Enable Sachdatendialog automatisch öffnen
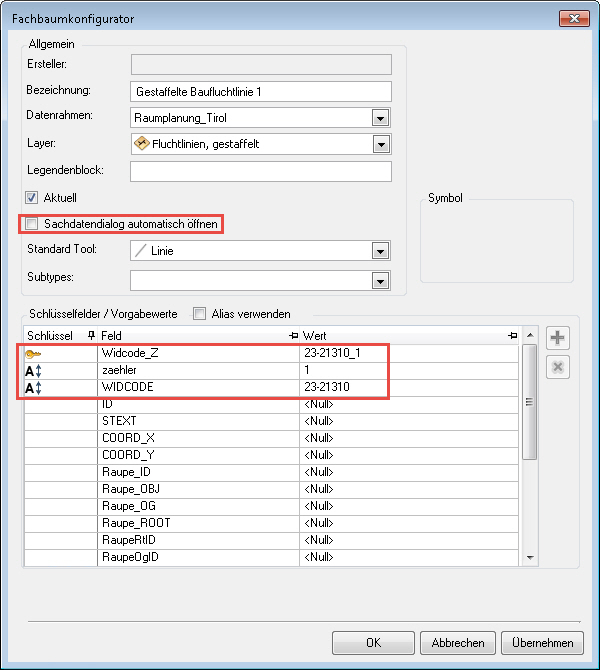Viewport: 600px width, 670px height. (32, 224)
